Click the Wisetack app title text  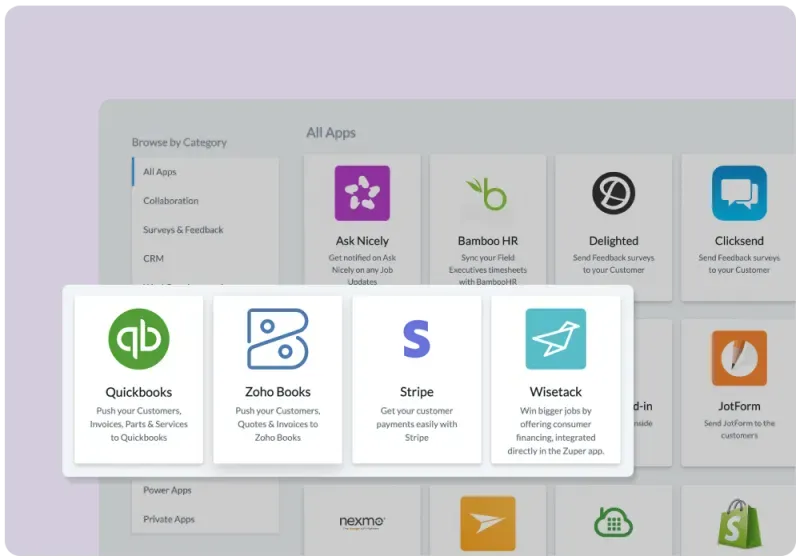(x=555, y=392)
